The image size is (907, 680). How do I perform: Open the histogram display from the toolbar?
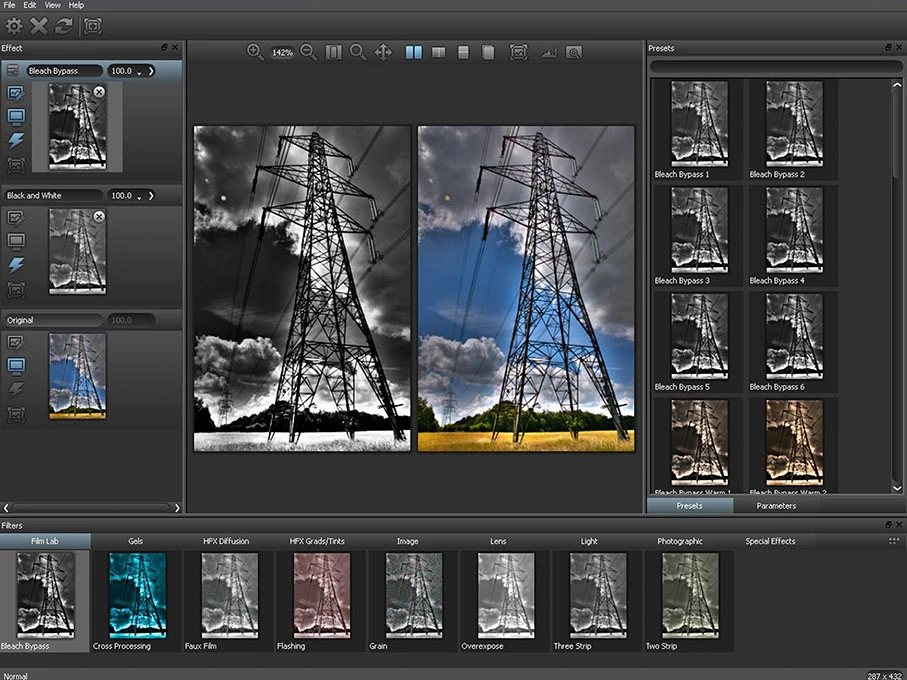click(548, 52)
